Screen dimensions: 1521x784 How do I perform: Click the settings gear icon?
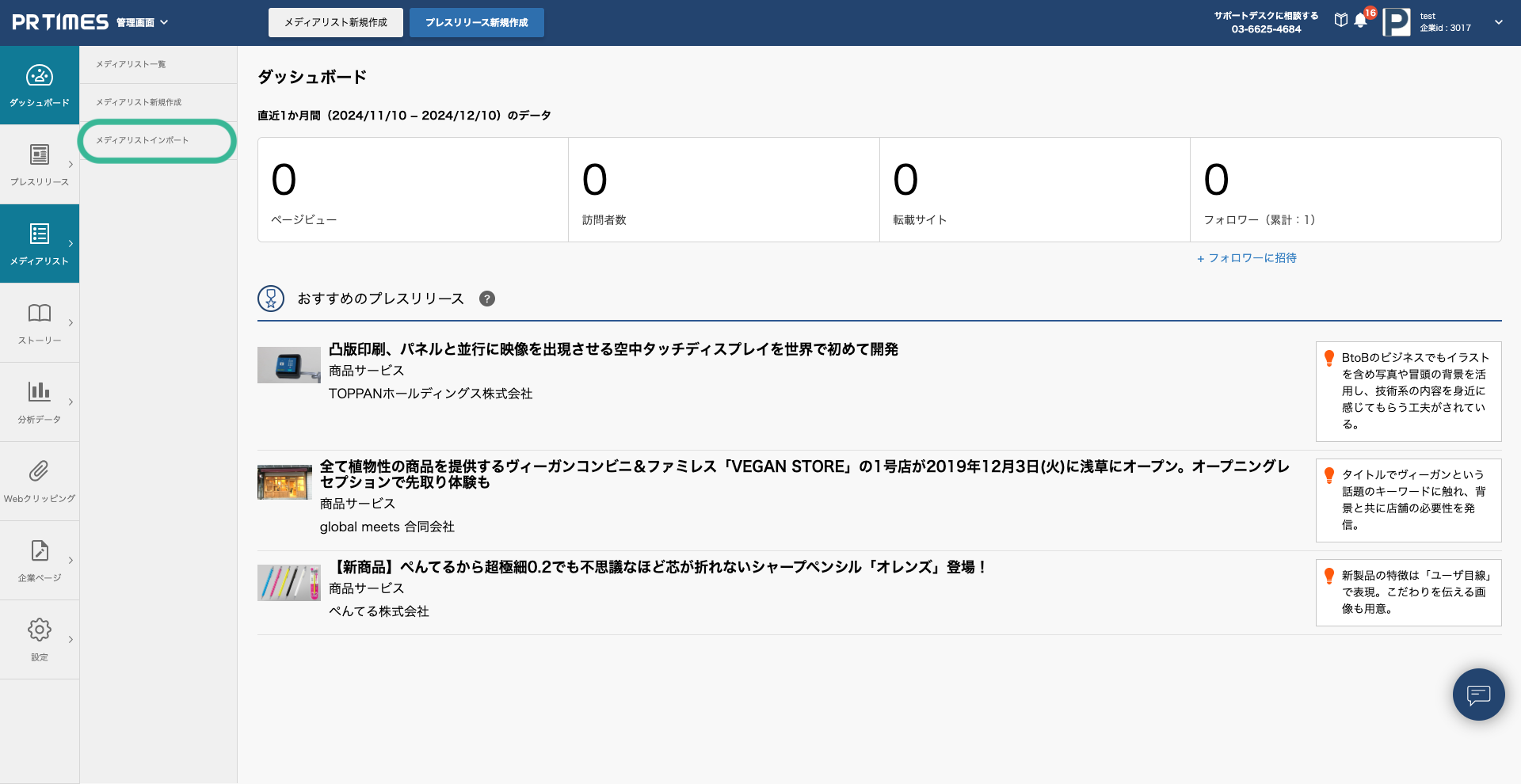coord(39,630)
